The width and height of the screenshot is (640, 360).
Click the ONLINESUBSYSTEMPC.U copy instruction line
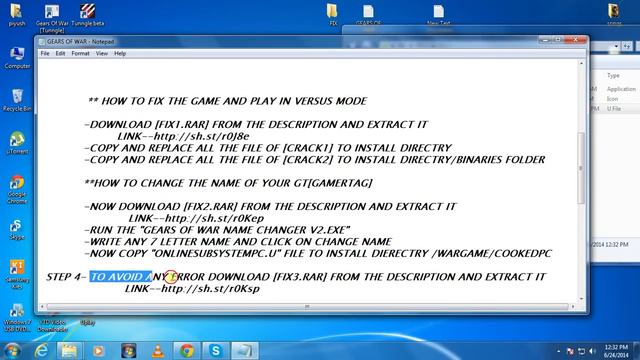pos(318,253)
